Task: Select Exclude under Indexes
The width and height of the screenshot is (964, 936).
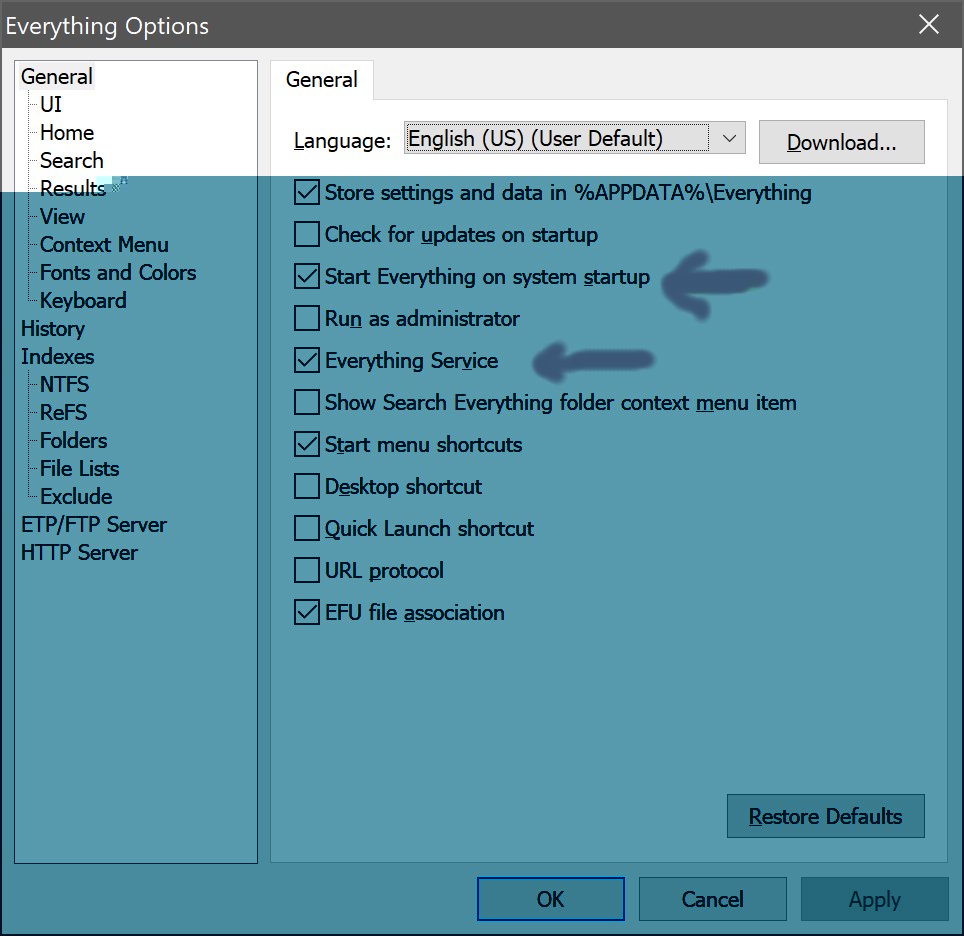Action: [76, 496]
